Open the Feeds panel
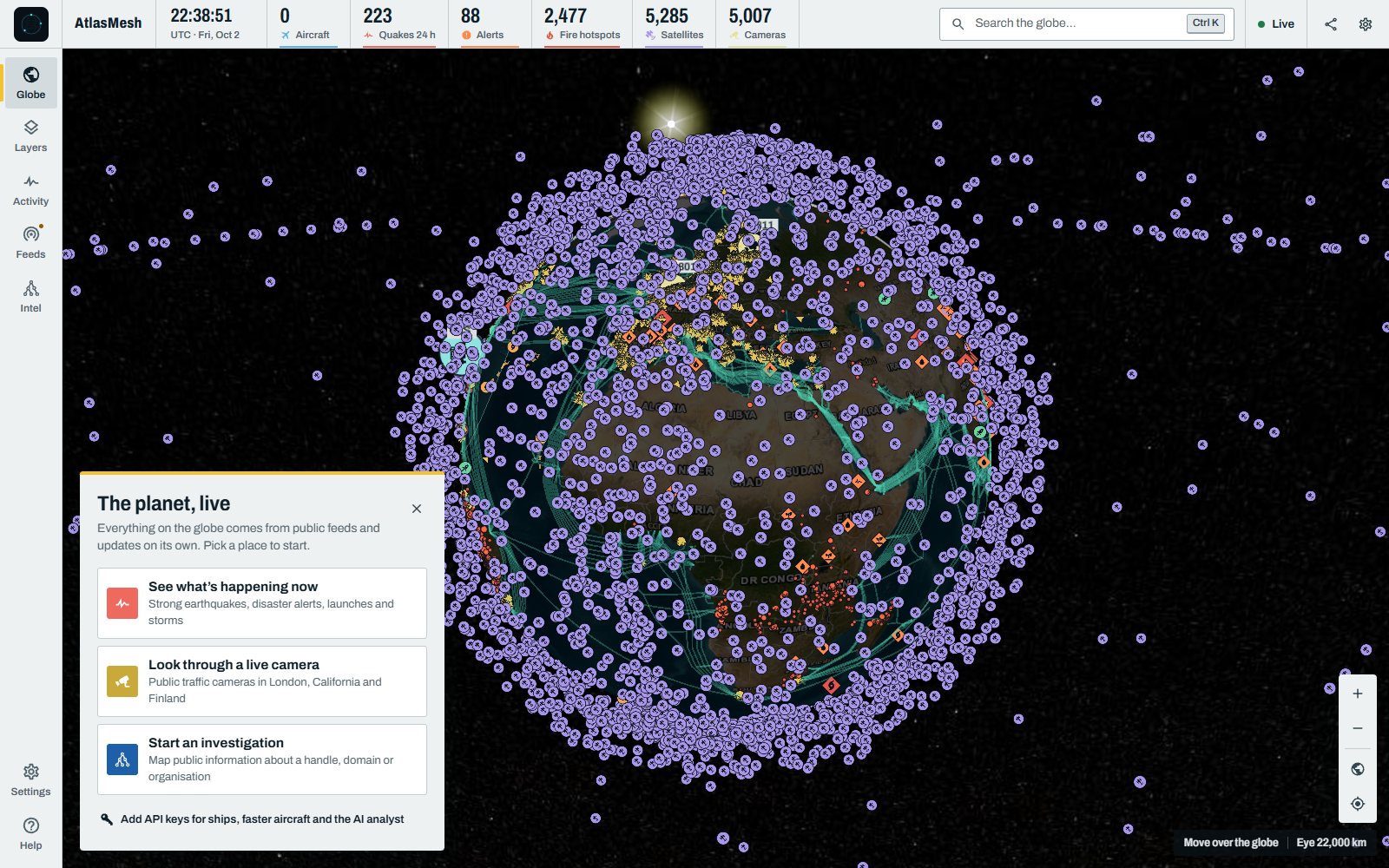This screenshot has height=868, width=1389. tap(31, 243)
